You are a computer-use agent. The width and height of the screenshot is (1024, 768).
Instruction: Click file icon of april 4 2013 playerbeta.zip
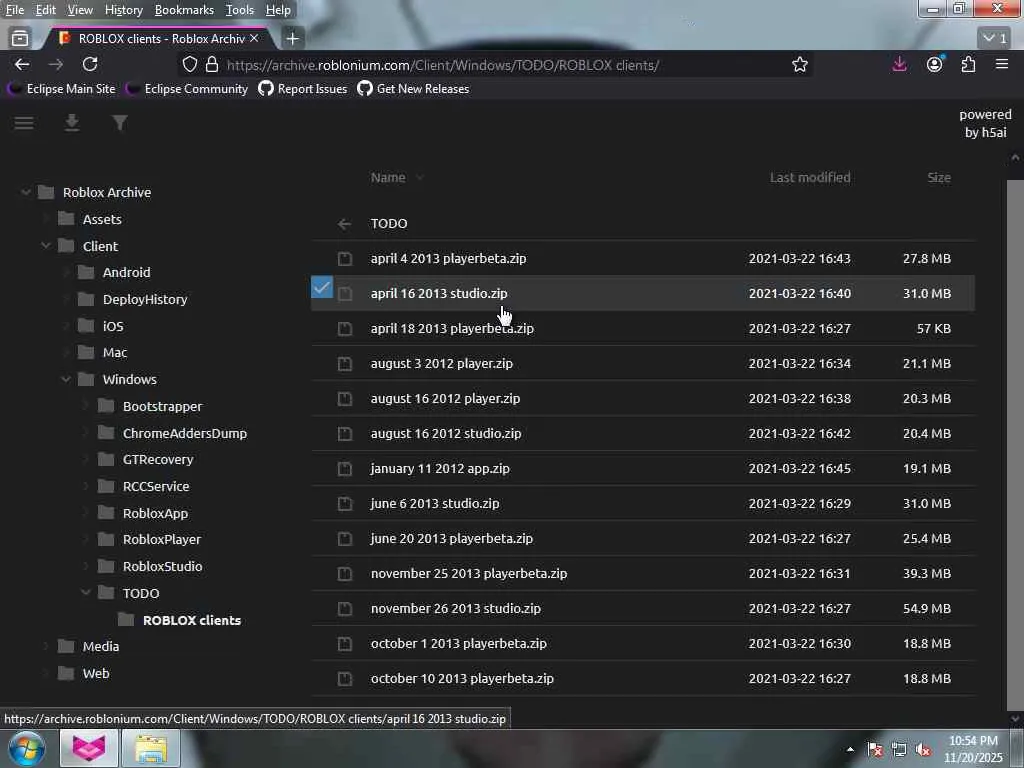tap(345, 259)
